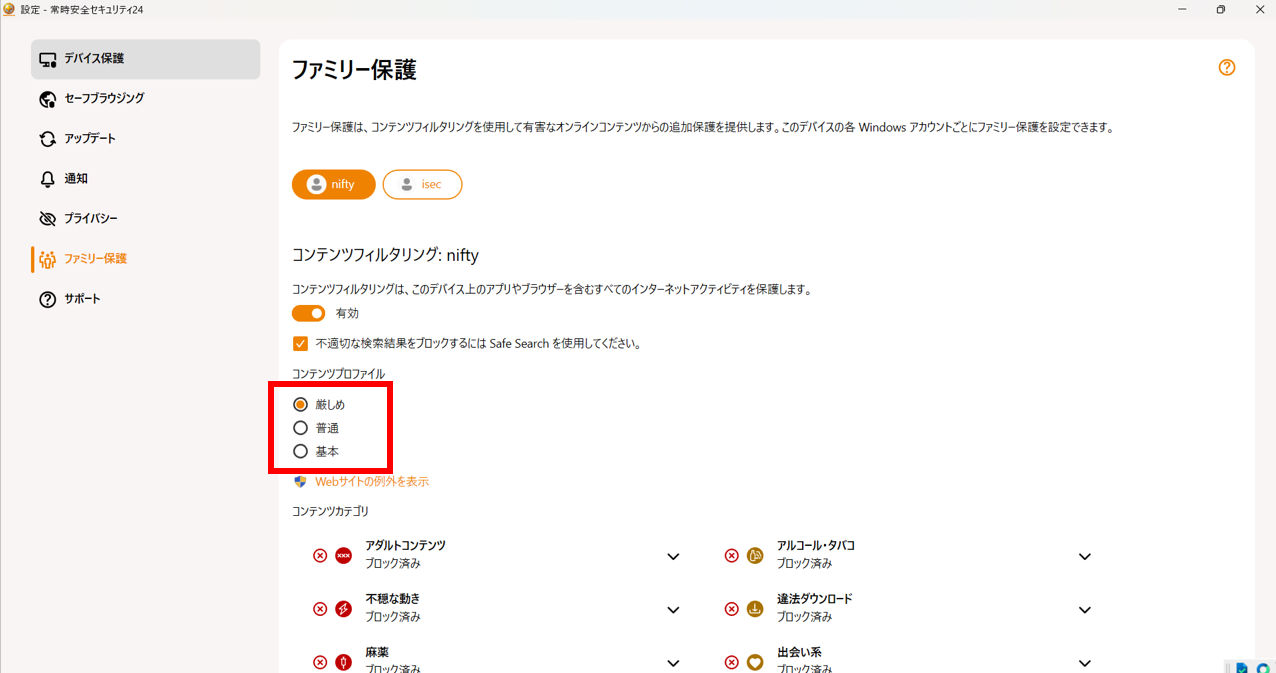1276x673 pixels.
Task: Switch to the nifty account tab
Action: pyautogui.click(x=333, y=184)
